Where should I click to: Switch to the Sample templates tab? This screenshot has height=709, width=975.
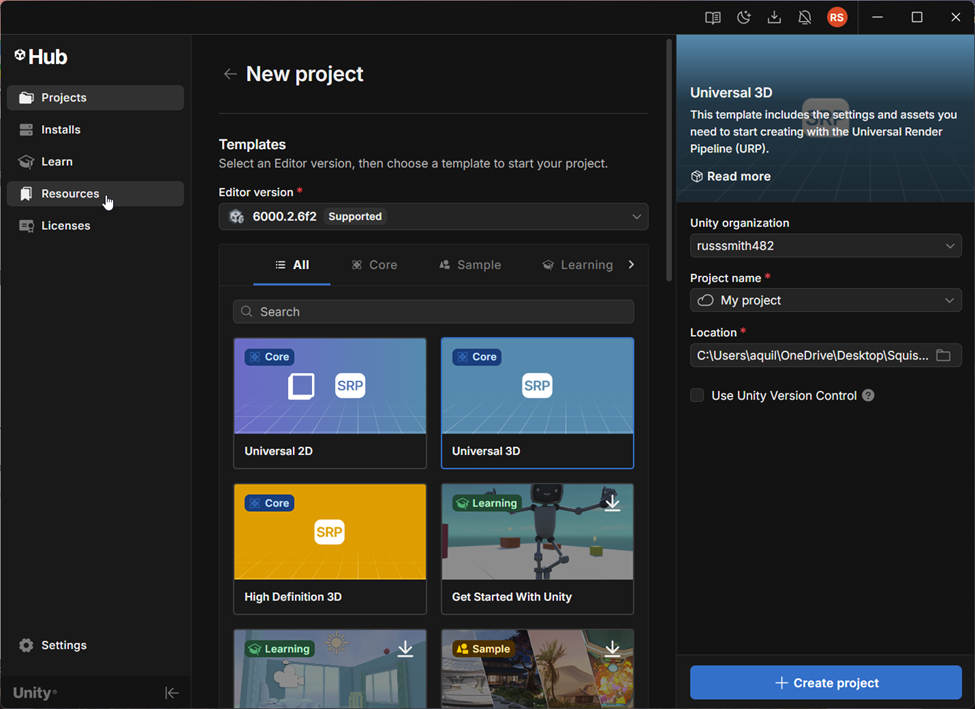[x=469, y=264]
